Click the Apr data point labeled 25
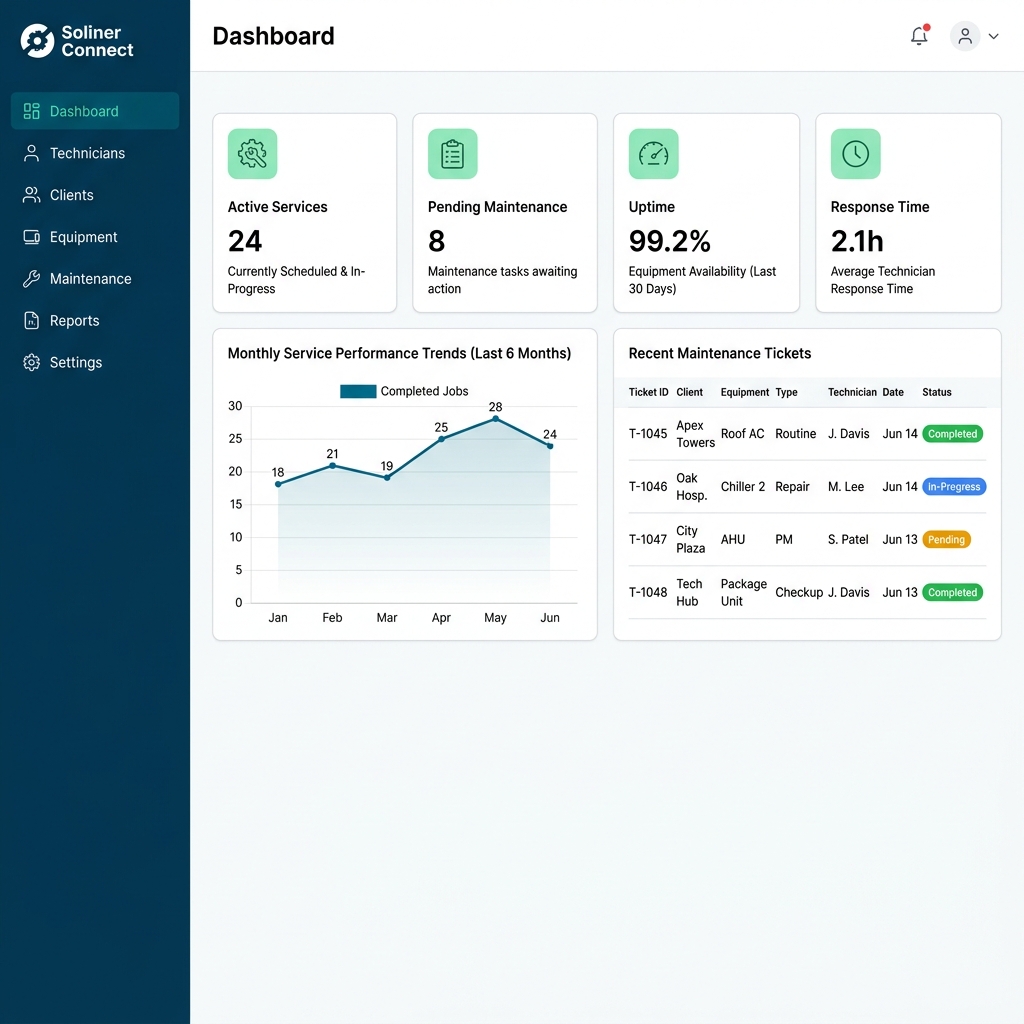The width and height of the screenshot is (1024, 1024). pyautogui.click(x=441, y=439)
